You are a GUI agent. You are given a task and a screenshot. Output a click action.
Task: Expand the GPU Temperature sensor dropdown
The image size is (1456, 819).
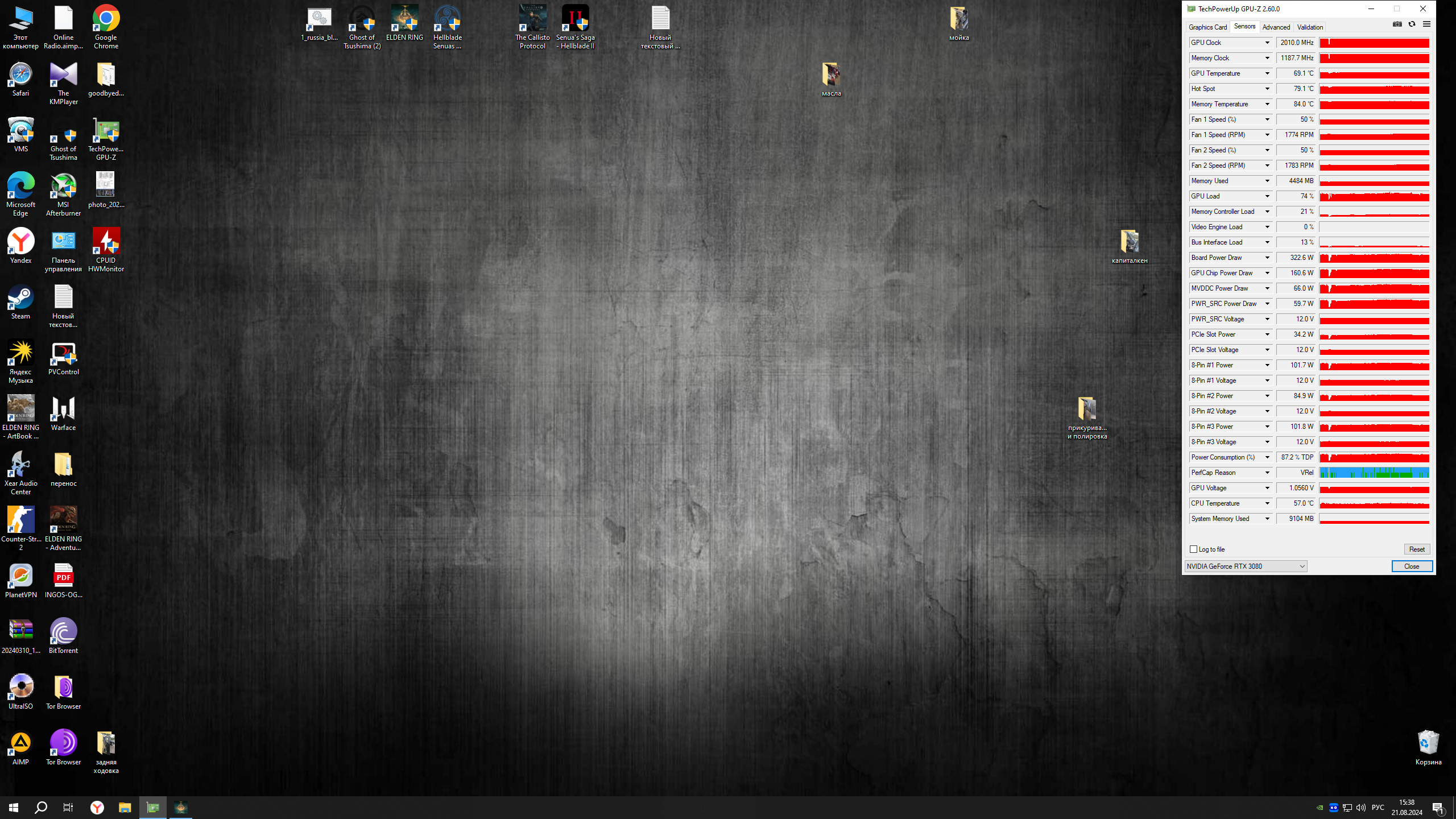(x=1267, y=73)
